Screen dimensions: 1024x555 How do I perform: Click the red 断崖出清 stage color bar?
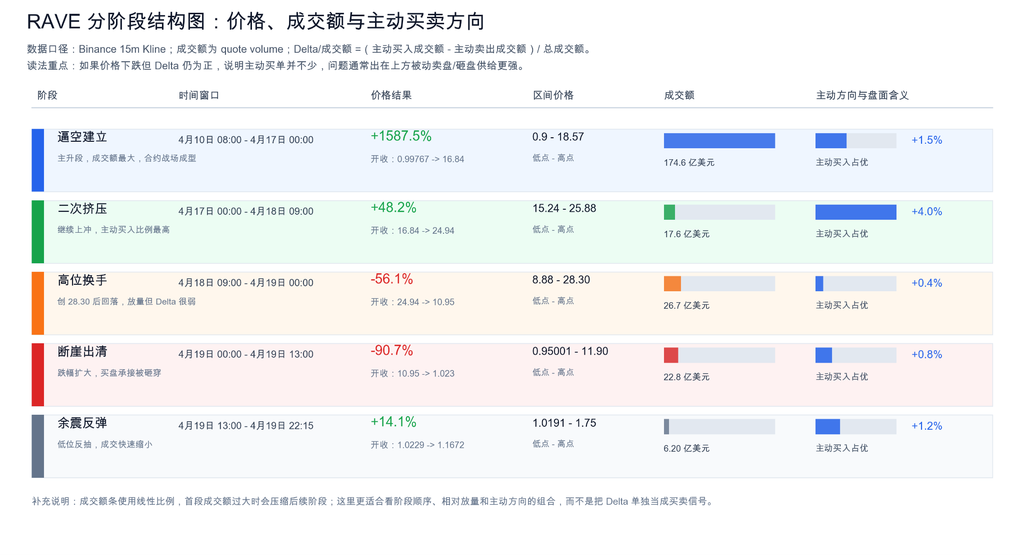[38, 375]
